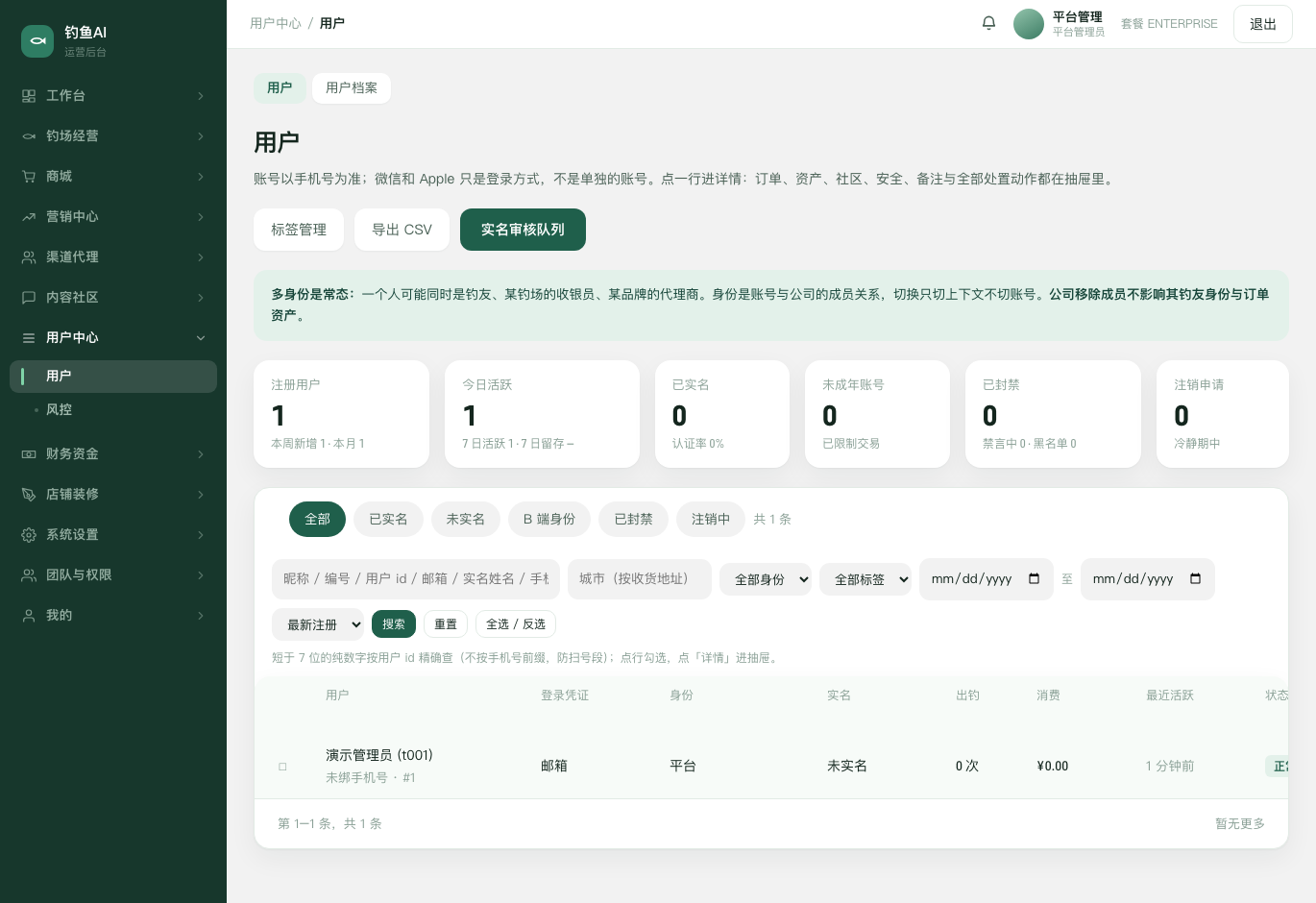
Task: Filter list by 注销中 users
Action: (711, 520)
